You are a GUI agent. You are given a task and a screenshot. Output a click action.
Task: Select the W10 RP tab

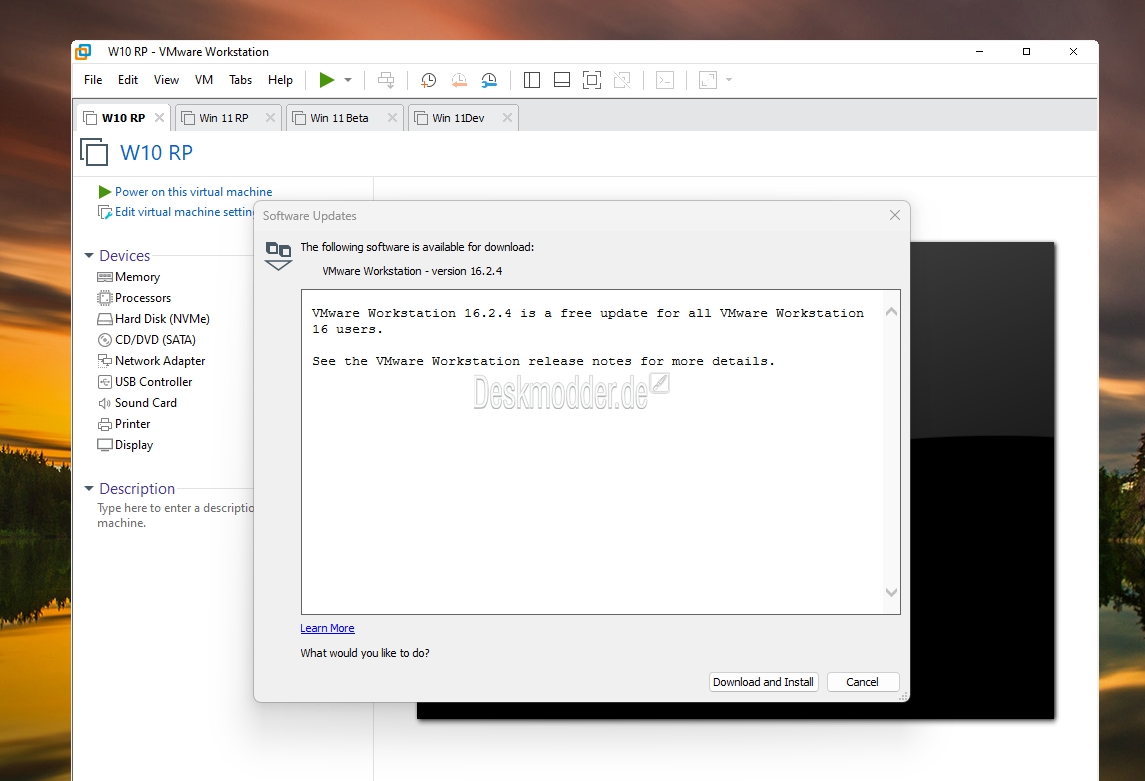[x=123, y=118]
